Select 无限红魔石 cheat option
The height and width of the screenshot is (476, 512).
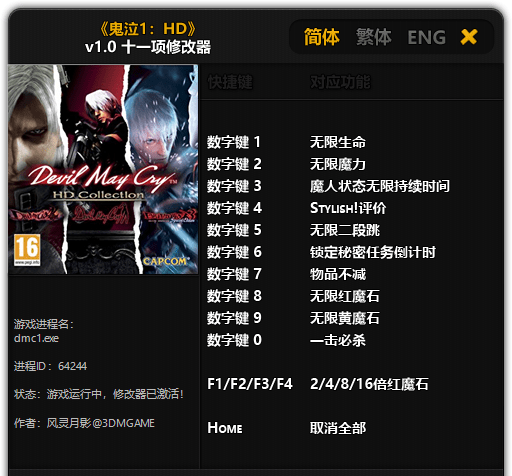coord(345,296)
